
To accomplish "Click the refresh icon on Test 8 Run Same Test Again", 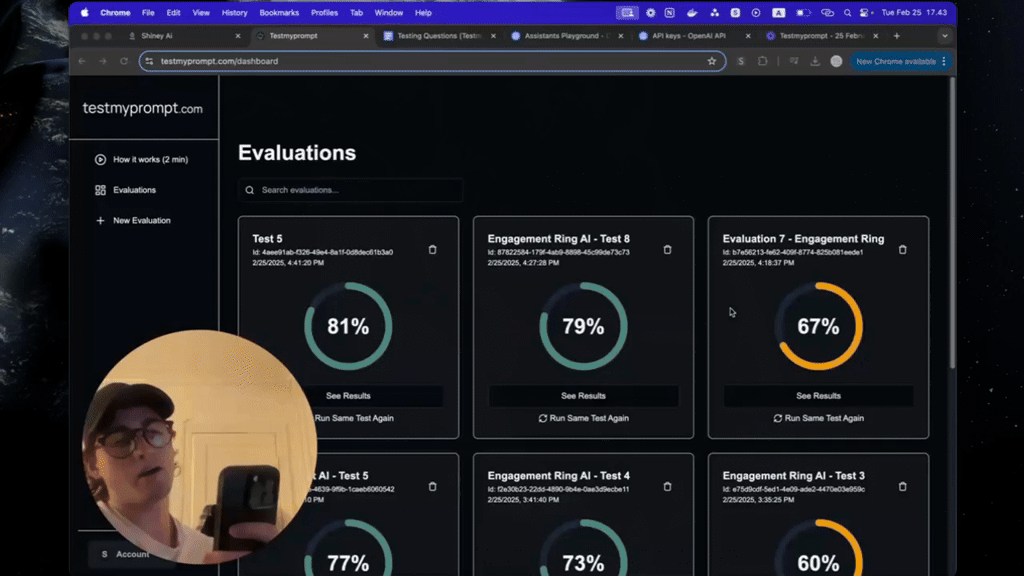I will (543, 418).
